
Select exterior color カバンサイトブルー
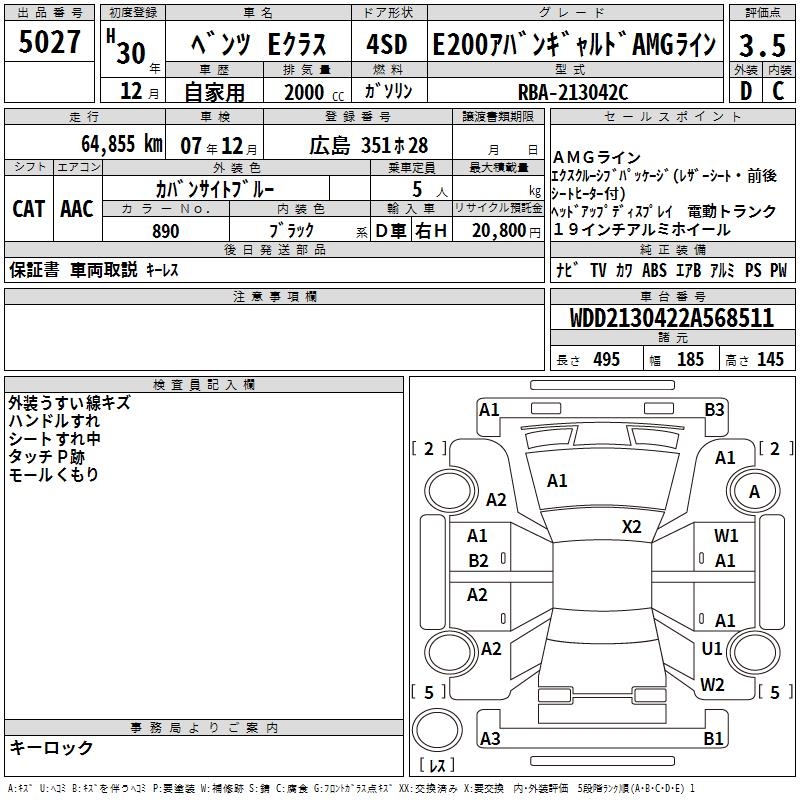215,189
